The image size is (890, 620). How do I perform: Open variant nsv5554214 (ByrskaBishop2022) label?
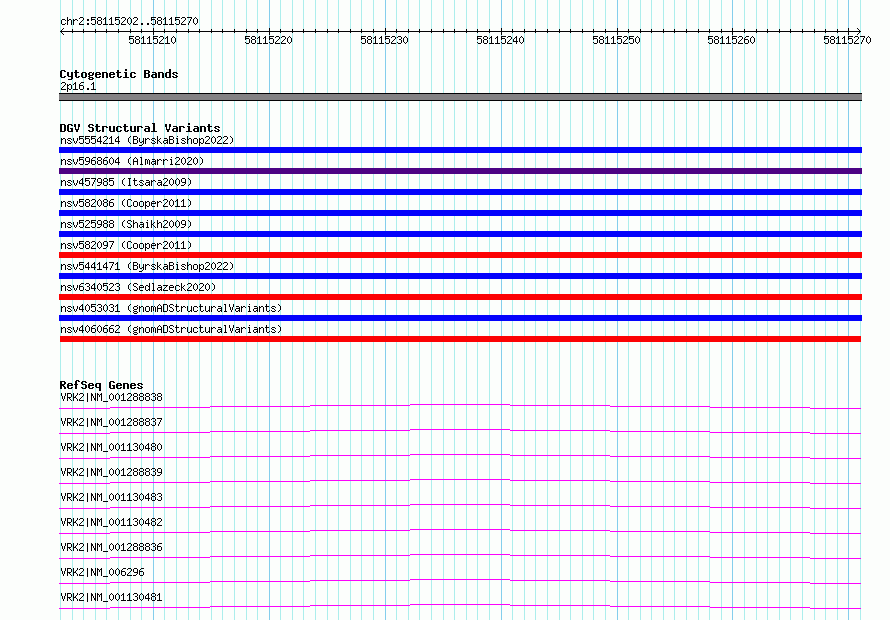point(147,140)
